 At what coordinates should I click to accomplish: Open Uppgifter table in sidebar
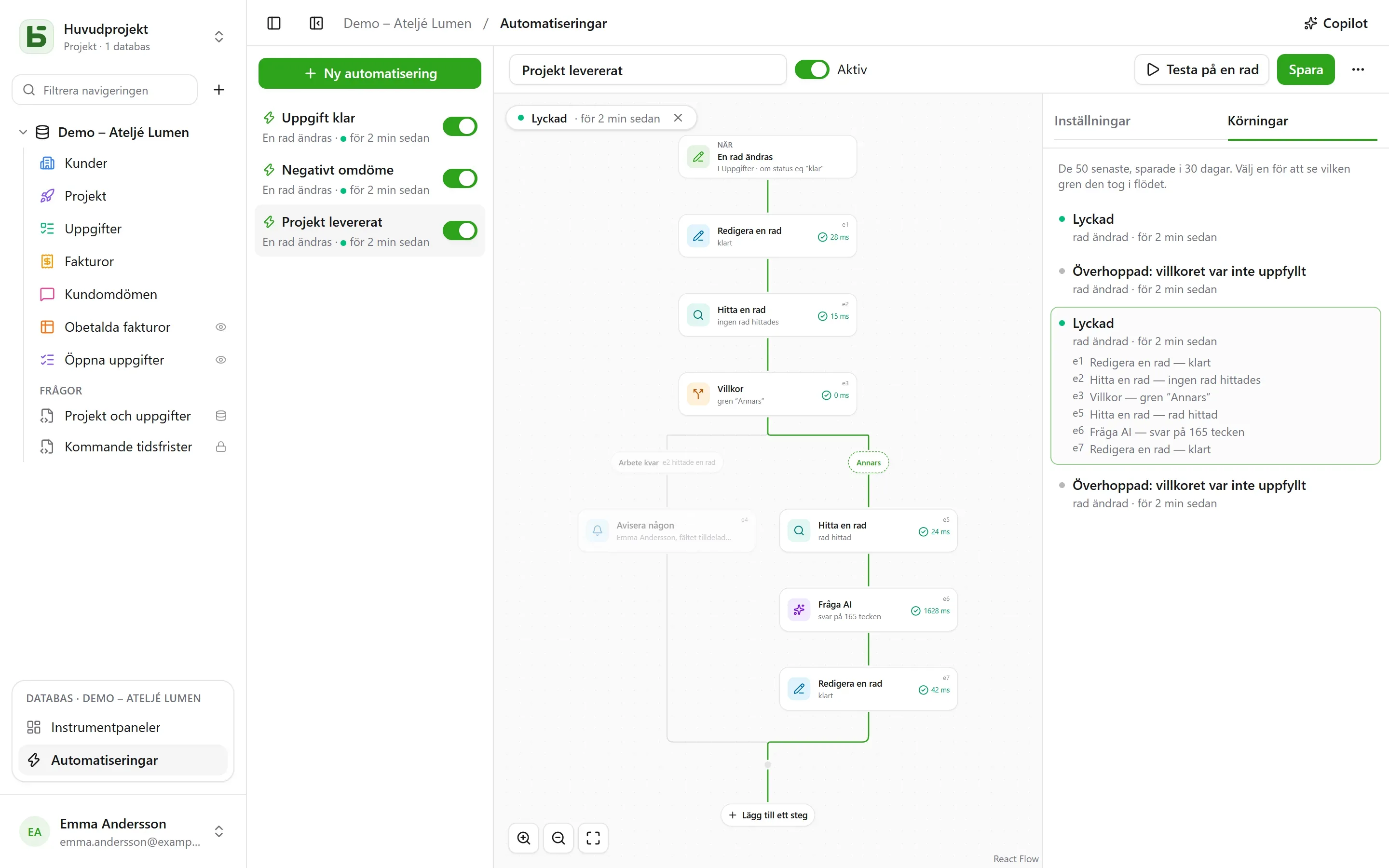[x=132, y=229]
